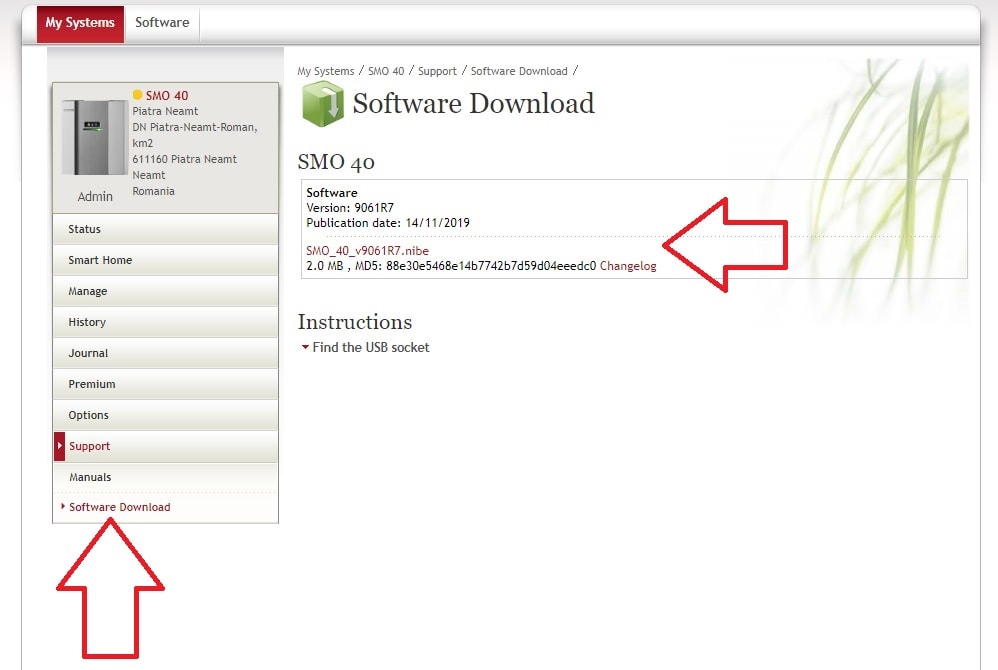Screen dimensions: 998x670
Task: Open the Premium section
Action: pyautogui.click(x=92, y=384)
